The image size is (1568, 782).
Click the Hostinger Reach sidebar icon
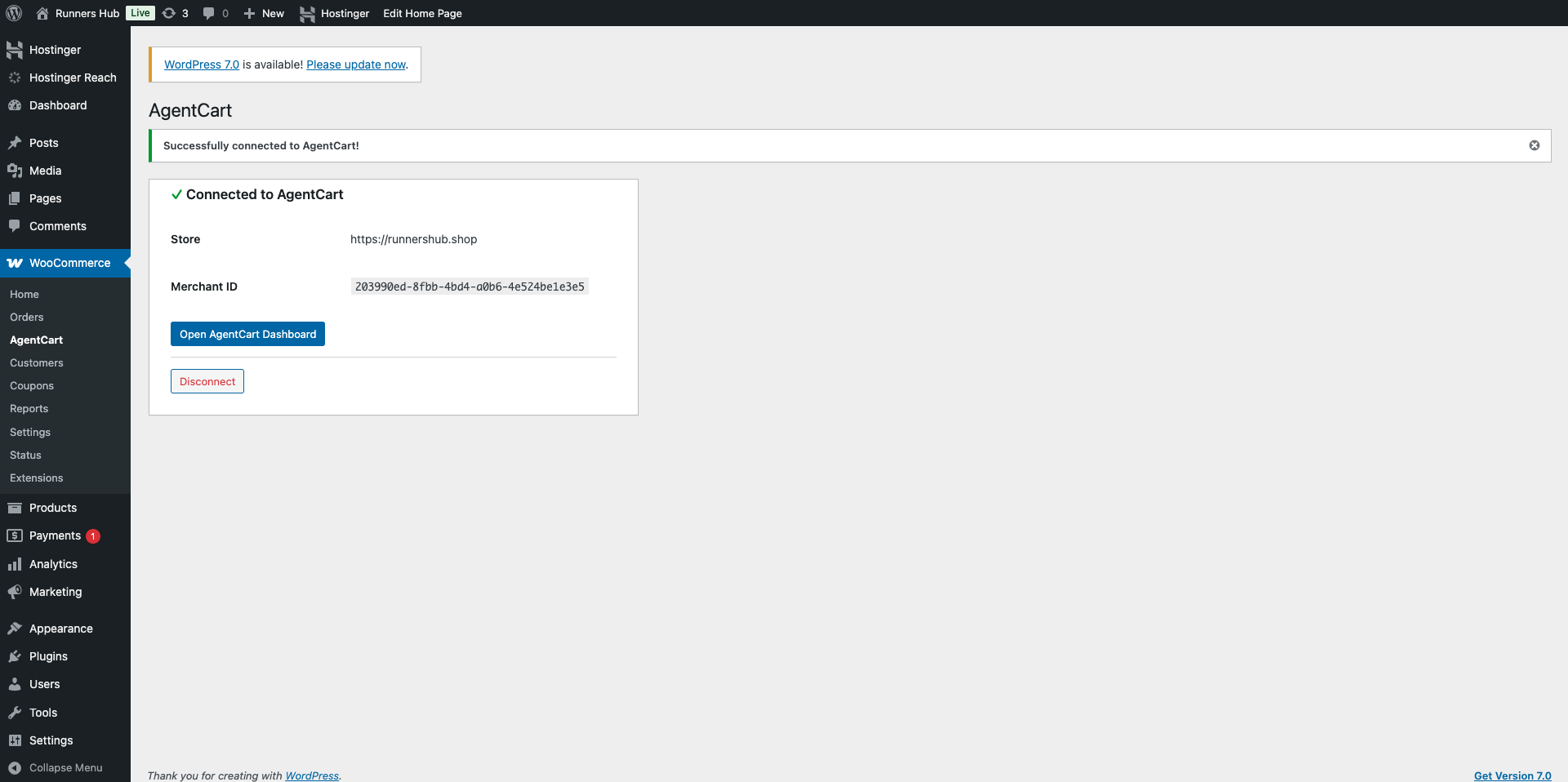point(15,78)
